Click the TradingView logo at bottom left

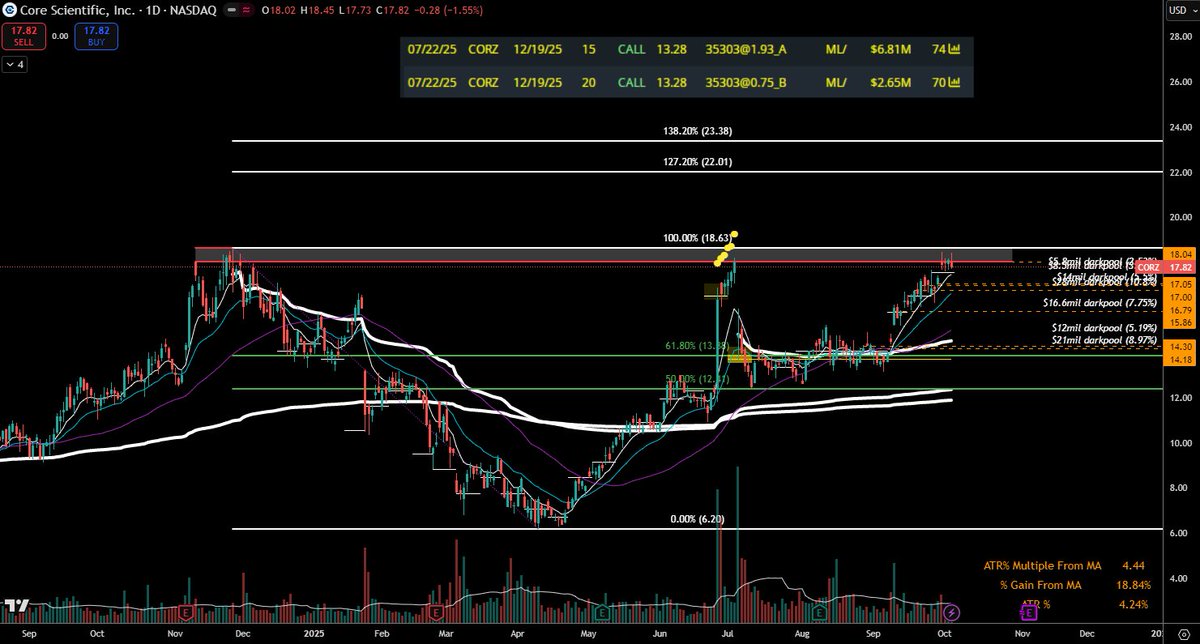click(15, 606)
